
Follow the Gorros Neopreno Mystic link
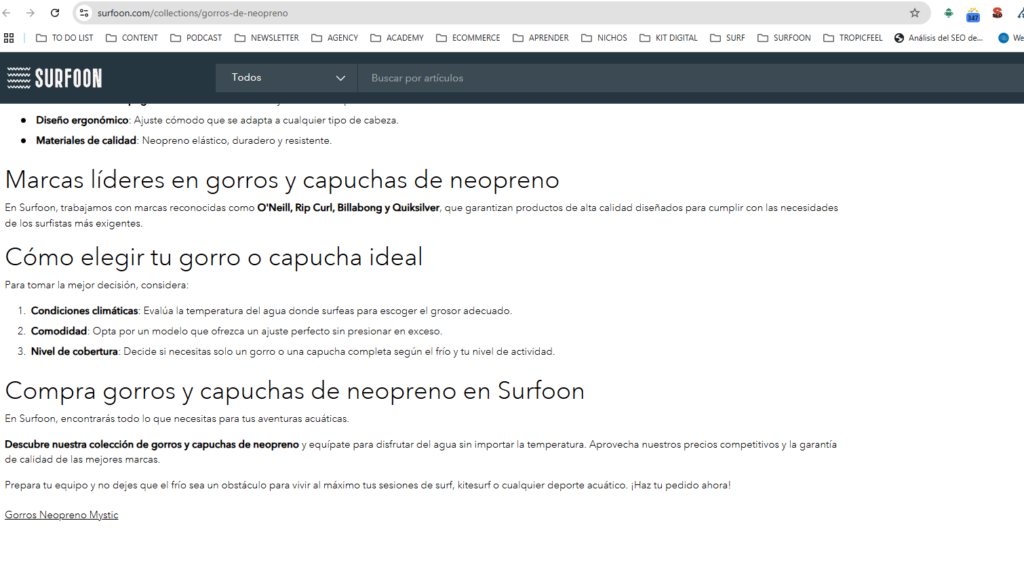click(x=61, y=515)
